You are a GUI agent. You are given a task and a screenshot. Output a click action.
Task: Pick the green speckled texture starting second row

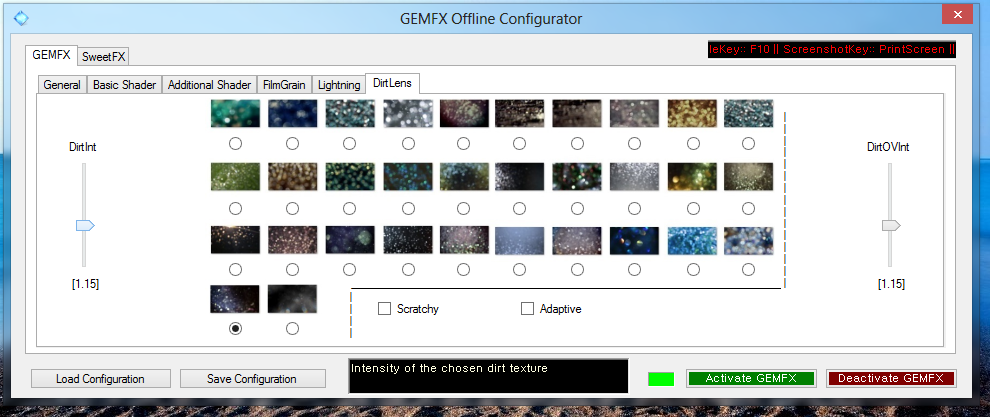pyautogui.click(x=236, y=177)
